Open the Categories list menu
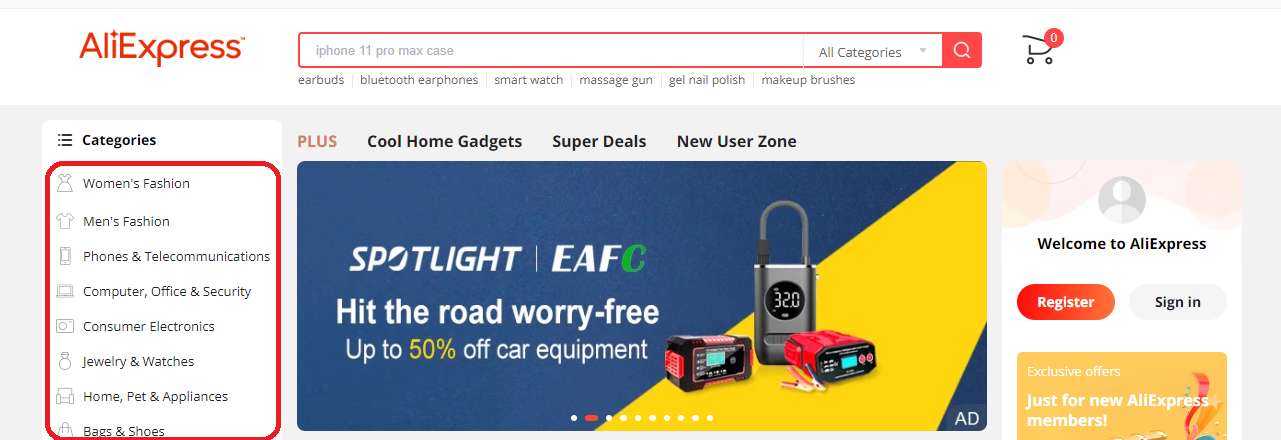 pyautogui.click(x=107, y=140)
